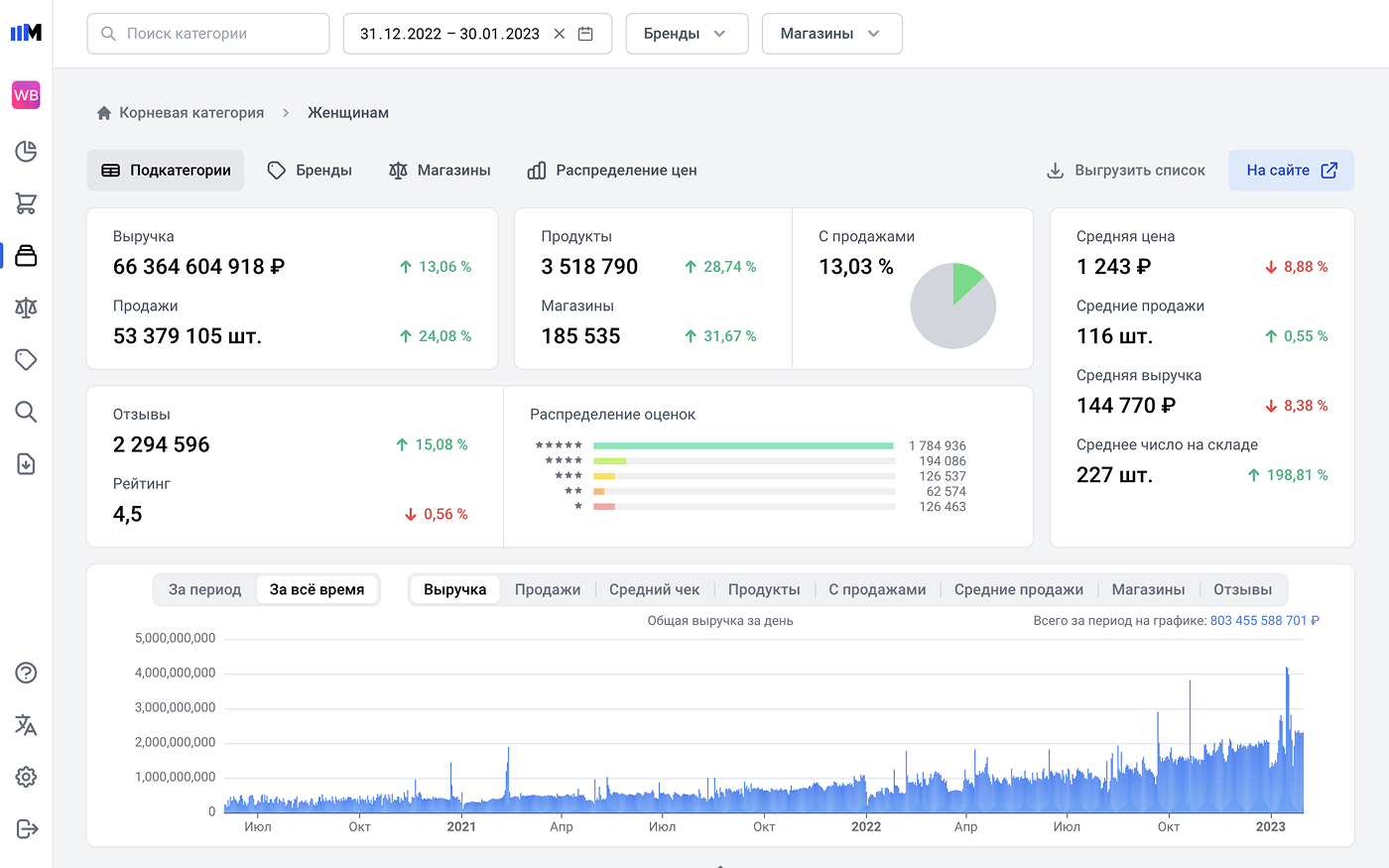
Task: Click the 2 294 596 reviews value
Action: [x=162, y=444]
